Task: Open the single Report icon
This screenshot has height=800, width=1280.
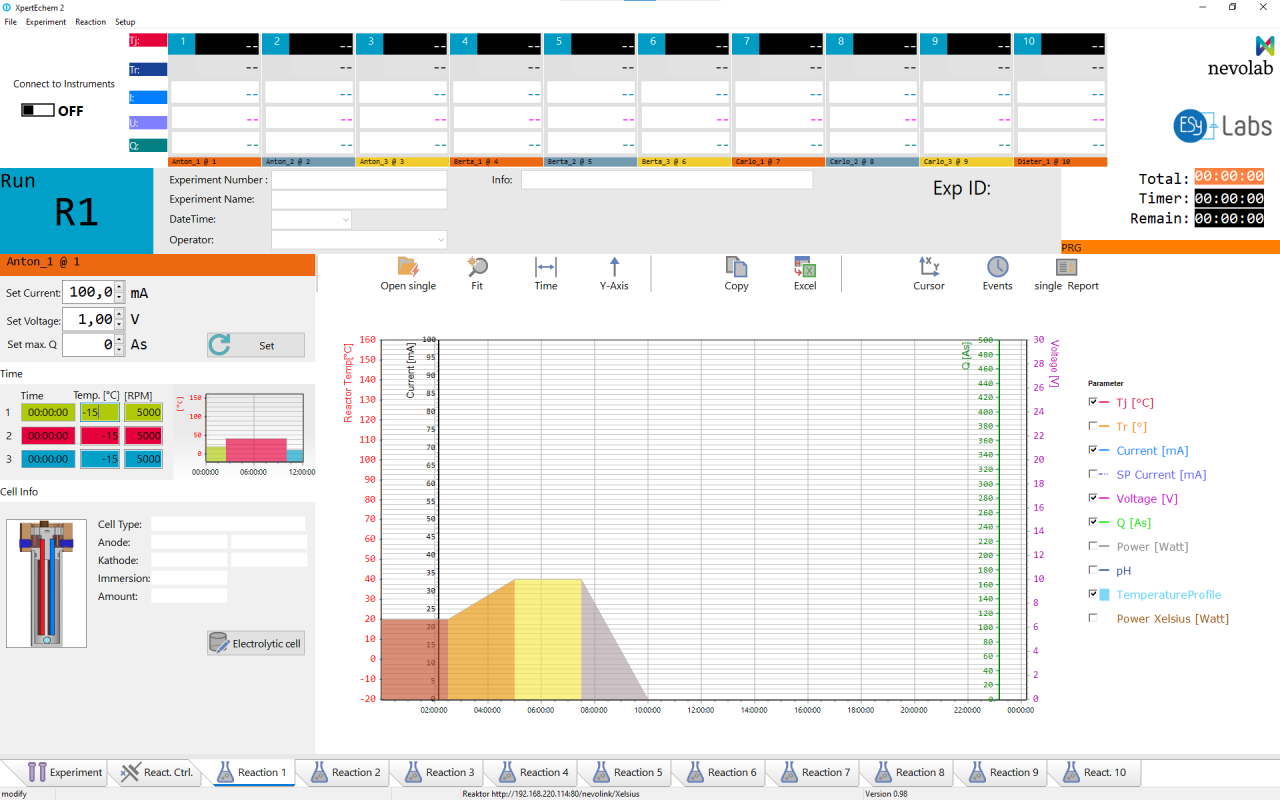Action: pyautogui.click(x=1066, y=267)
